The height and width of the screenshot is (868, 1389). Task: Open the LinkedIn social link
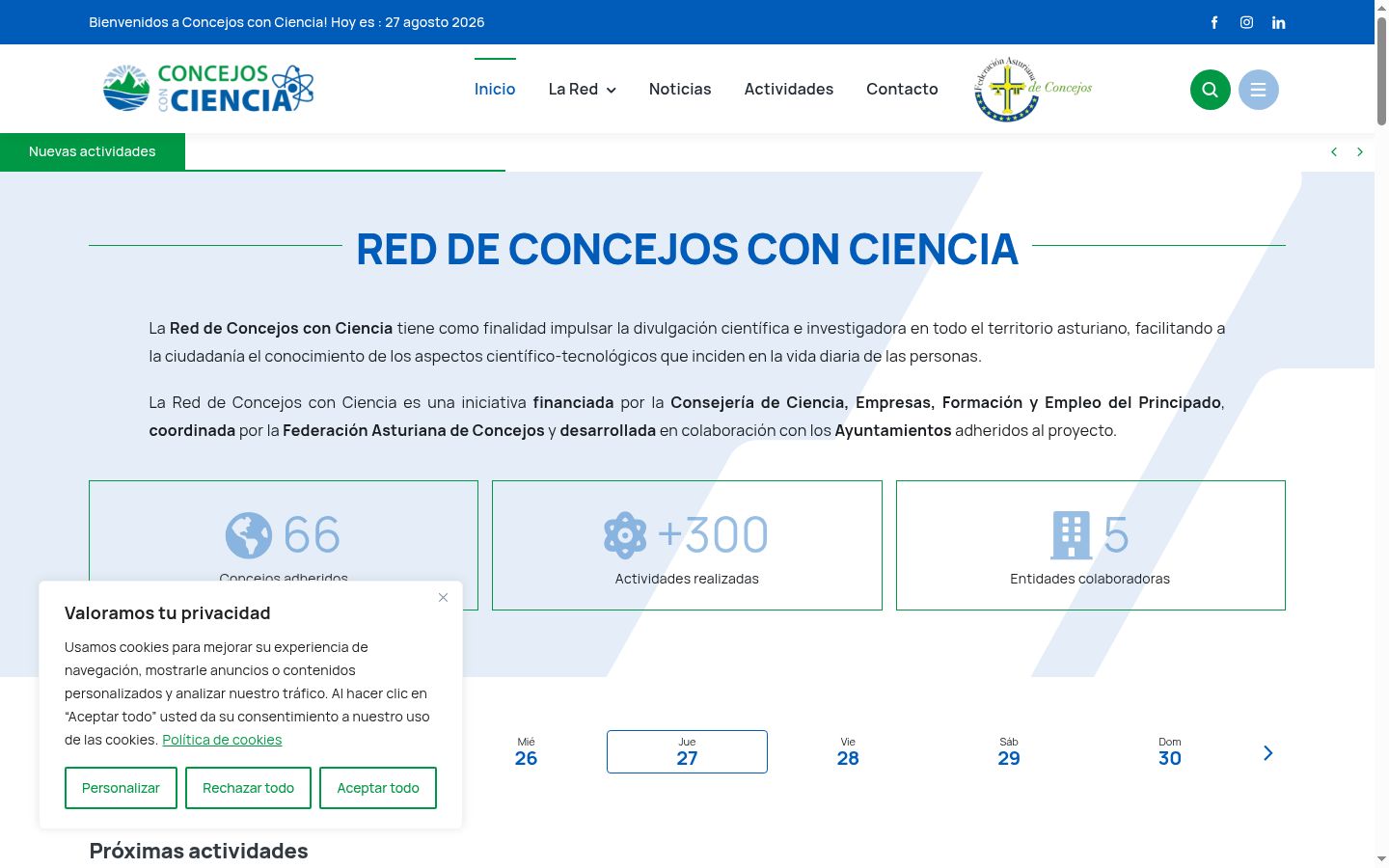[1278, 22]
